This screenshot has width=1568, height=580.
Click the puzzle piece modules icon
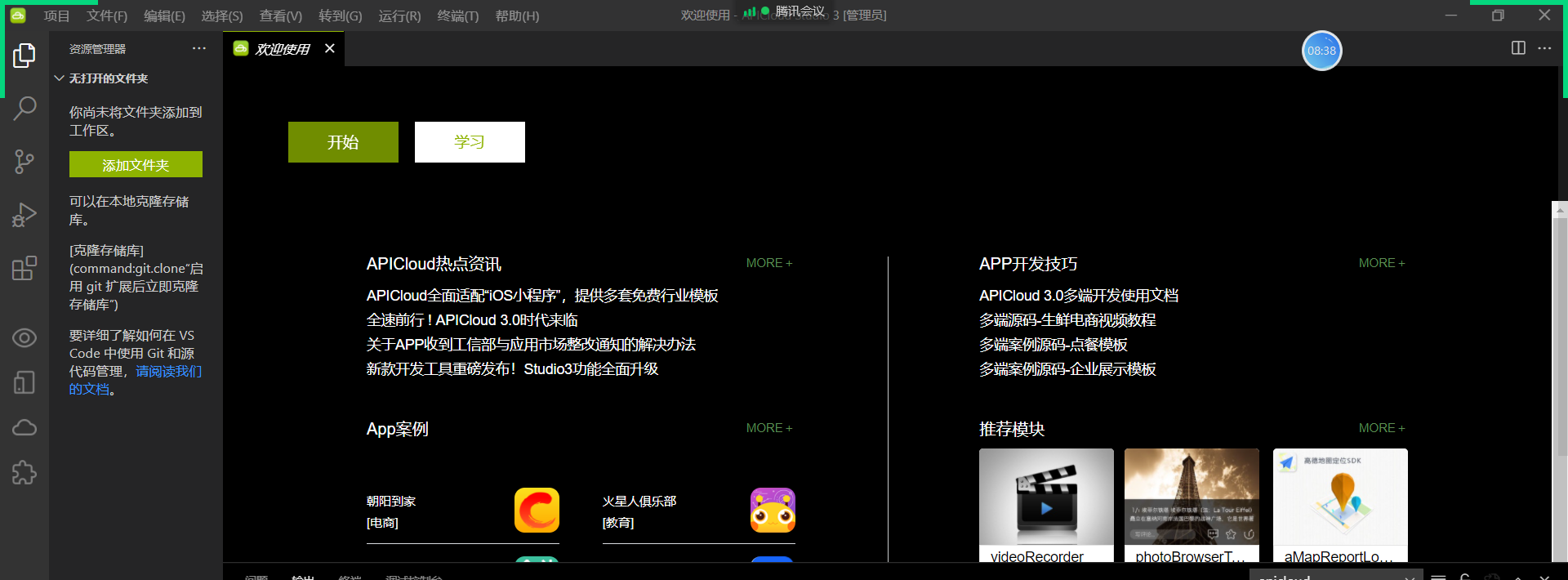(24, 472)
